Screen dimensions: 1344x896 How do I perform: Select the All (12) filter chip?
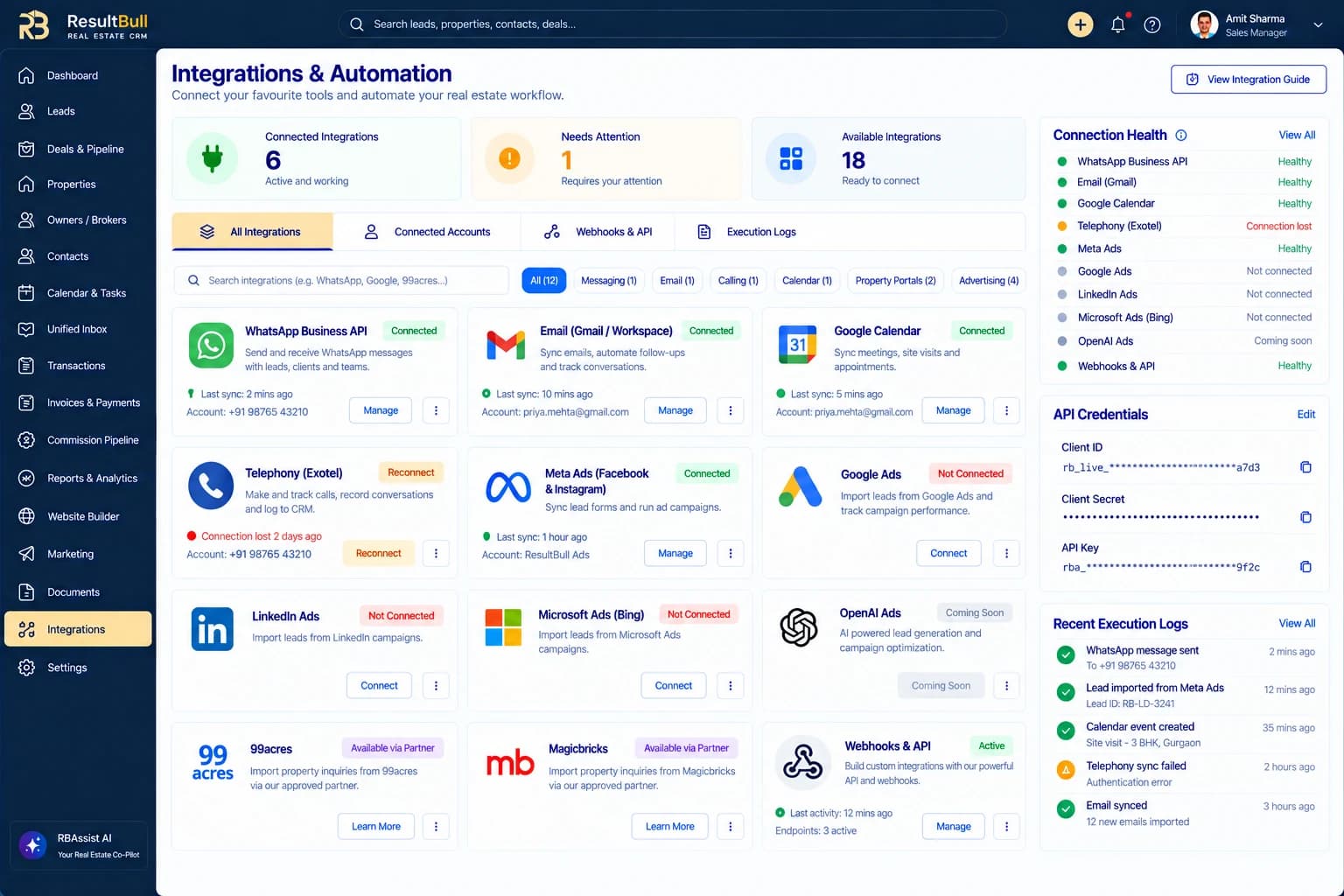click(544, 281)
